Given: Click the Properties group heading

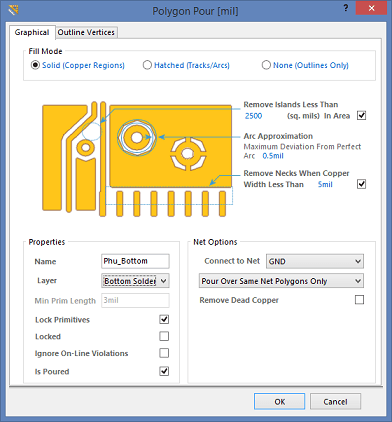Looking at the screenshot, I should coord(47,242).
